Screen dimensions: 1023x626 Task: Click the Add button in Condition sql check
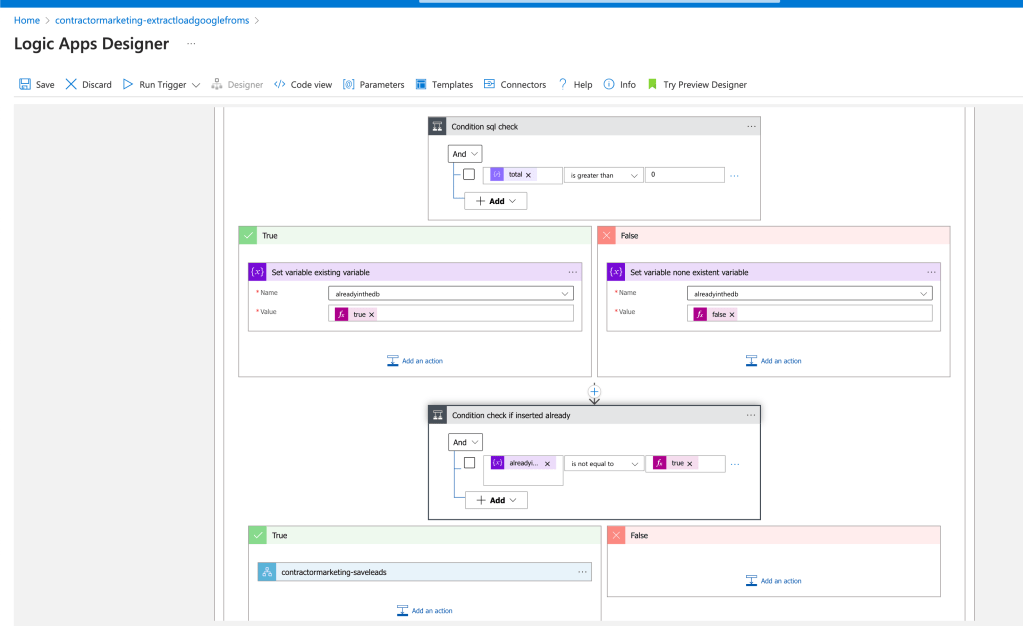click(x=496, y=201)
